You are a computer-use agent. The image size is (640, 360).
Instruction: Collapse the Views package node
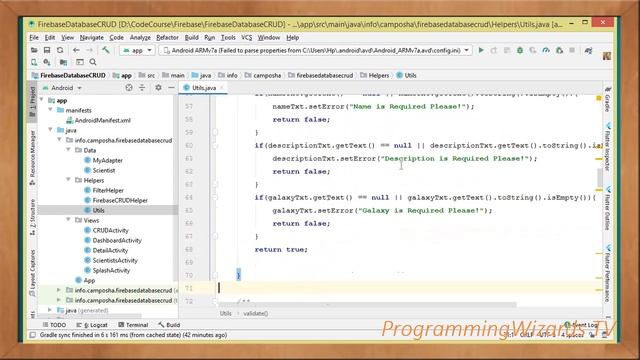coord(69,220)
